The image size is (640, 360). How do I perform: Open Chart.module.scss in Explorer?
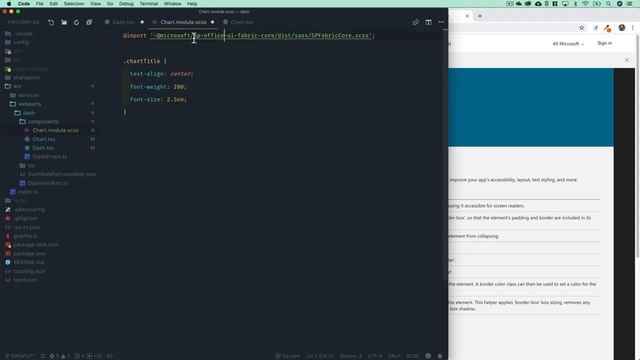(49, 130)
